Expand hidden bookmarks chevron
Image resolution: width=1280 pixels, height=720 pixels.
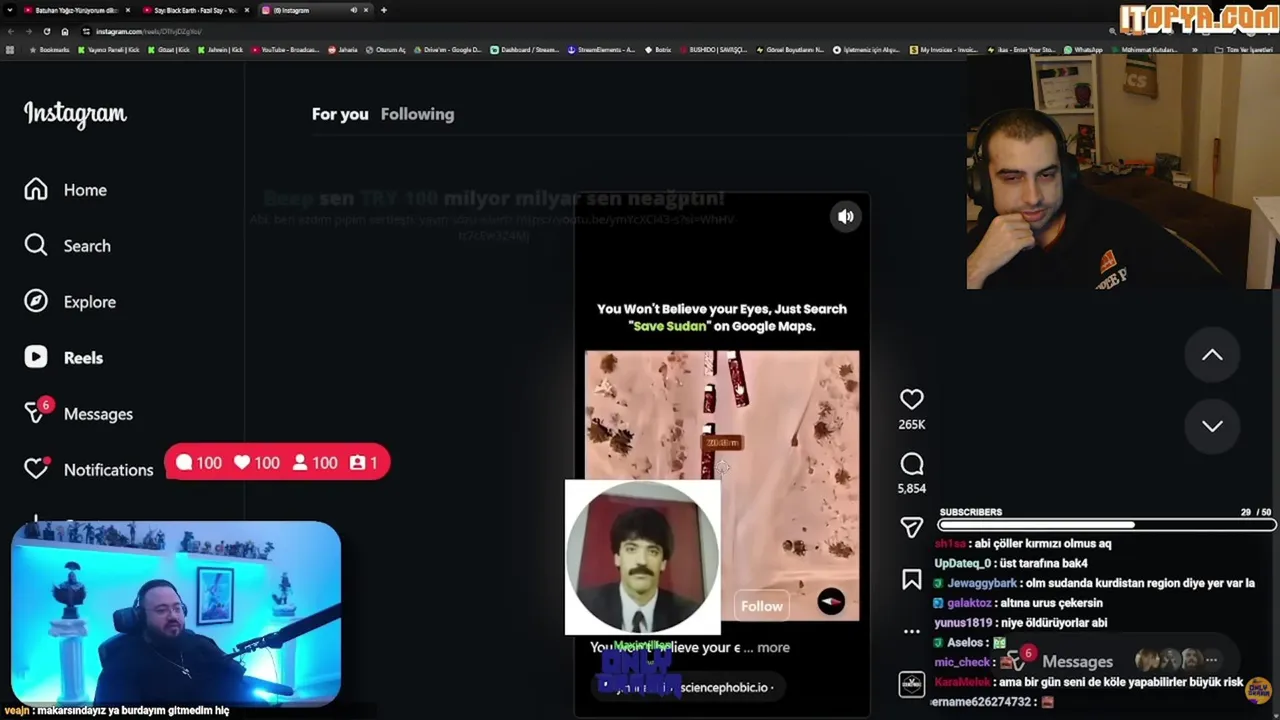[1195, 49]
